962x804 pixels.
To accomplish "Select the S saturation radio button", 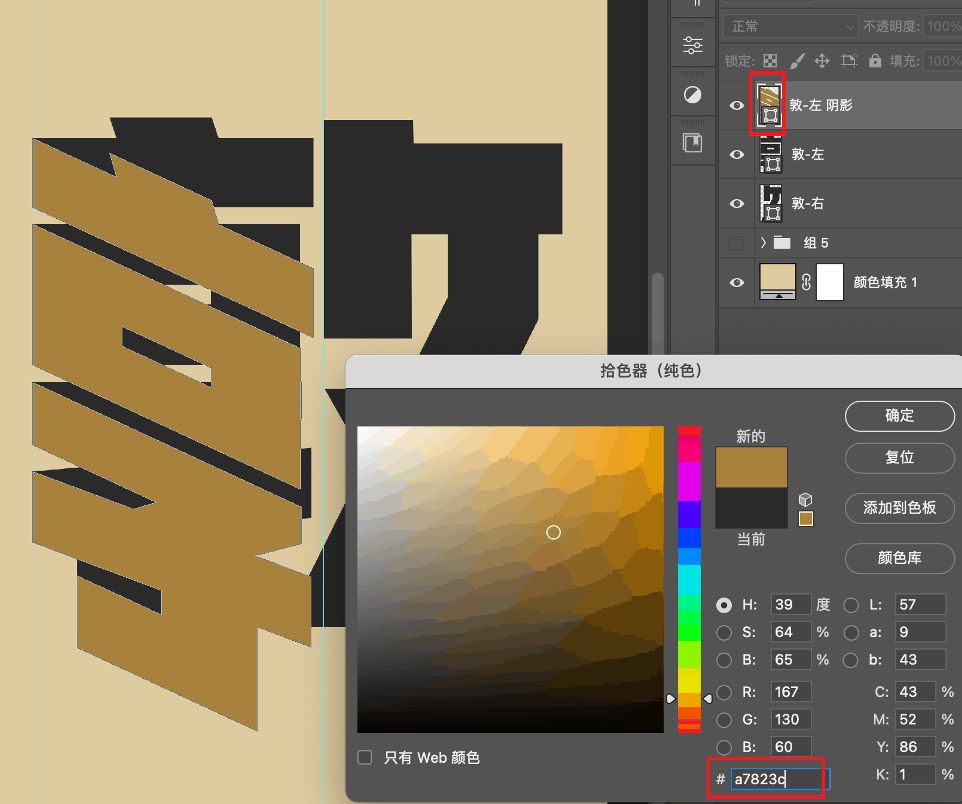I will click(x=724, y=632).
